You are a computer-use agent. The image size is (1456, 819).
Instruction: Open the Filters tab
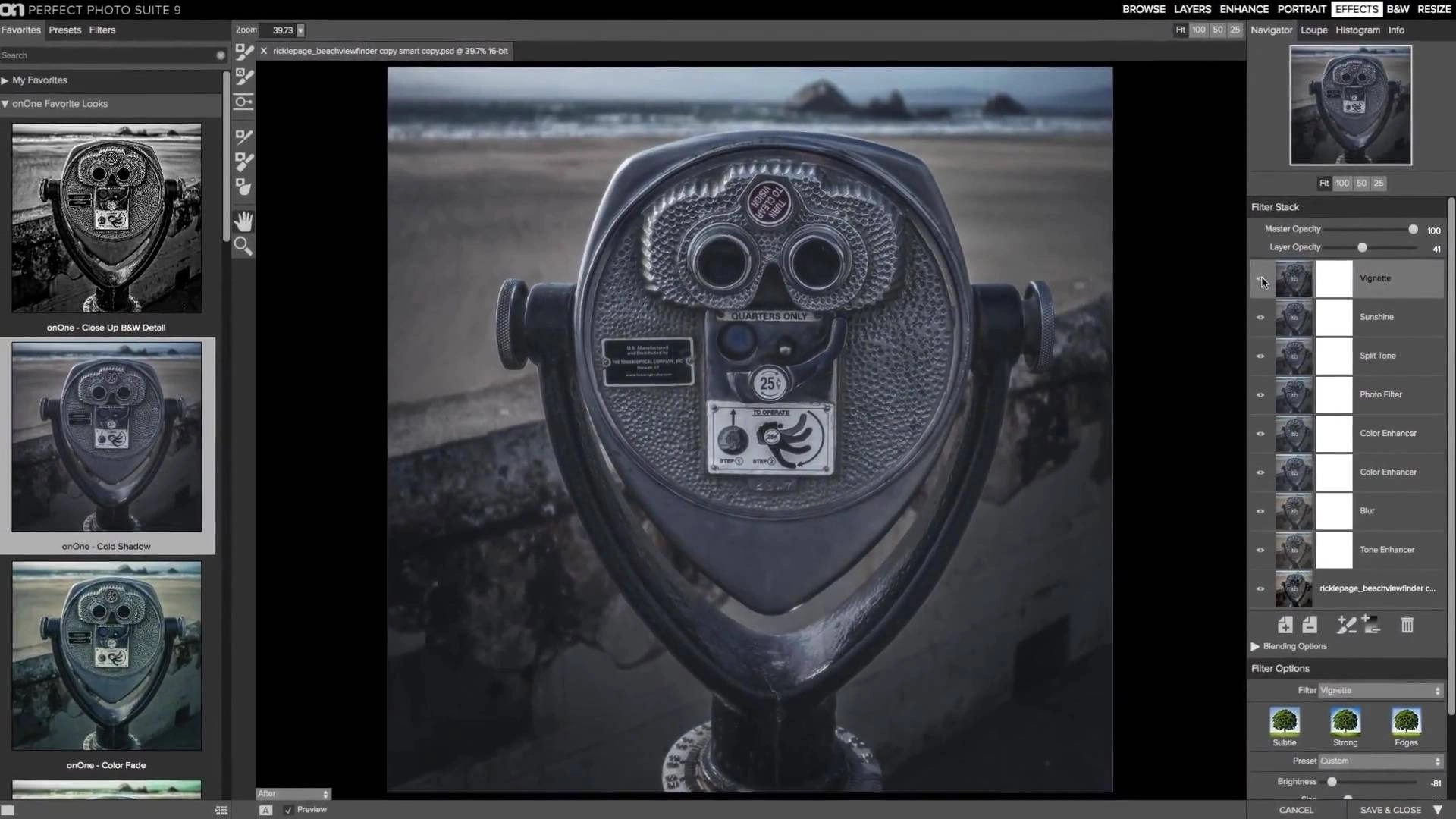[102, 30]
